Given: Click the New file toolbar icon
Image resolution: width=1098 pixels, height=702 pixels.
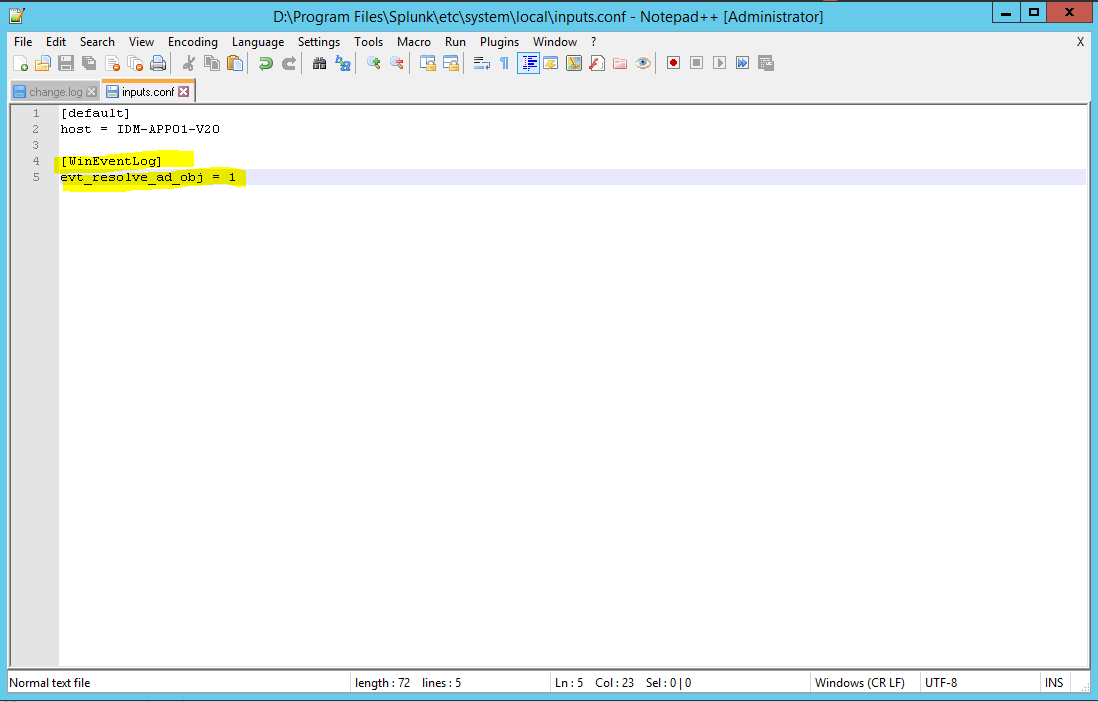Looking at the screenshot, I should pyautogui.click(x=20, y=64).
